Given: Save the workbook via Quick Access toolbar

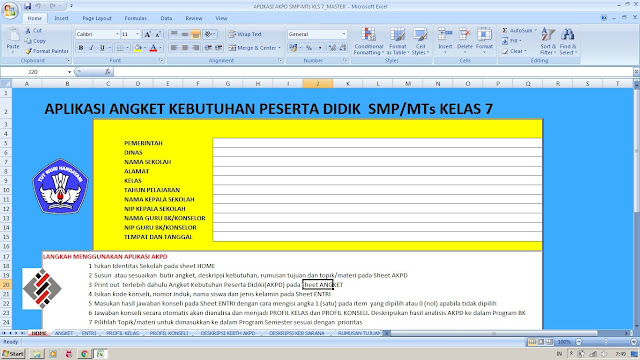Looking at the screenshot, I should tap(27, 6).
